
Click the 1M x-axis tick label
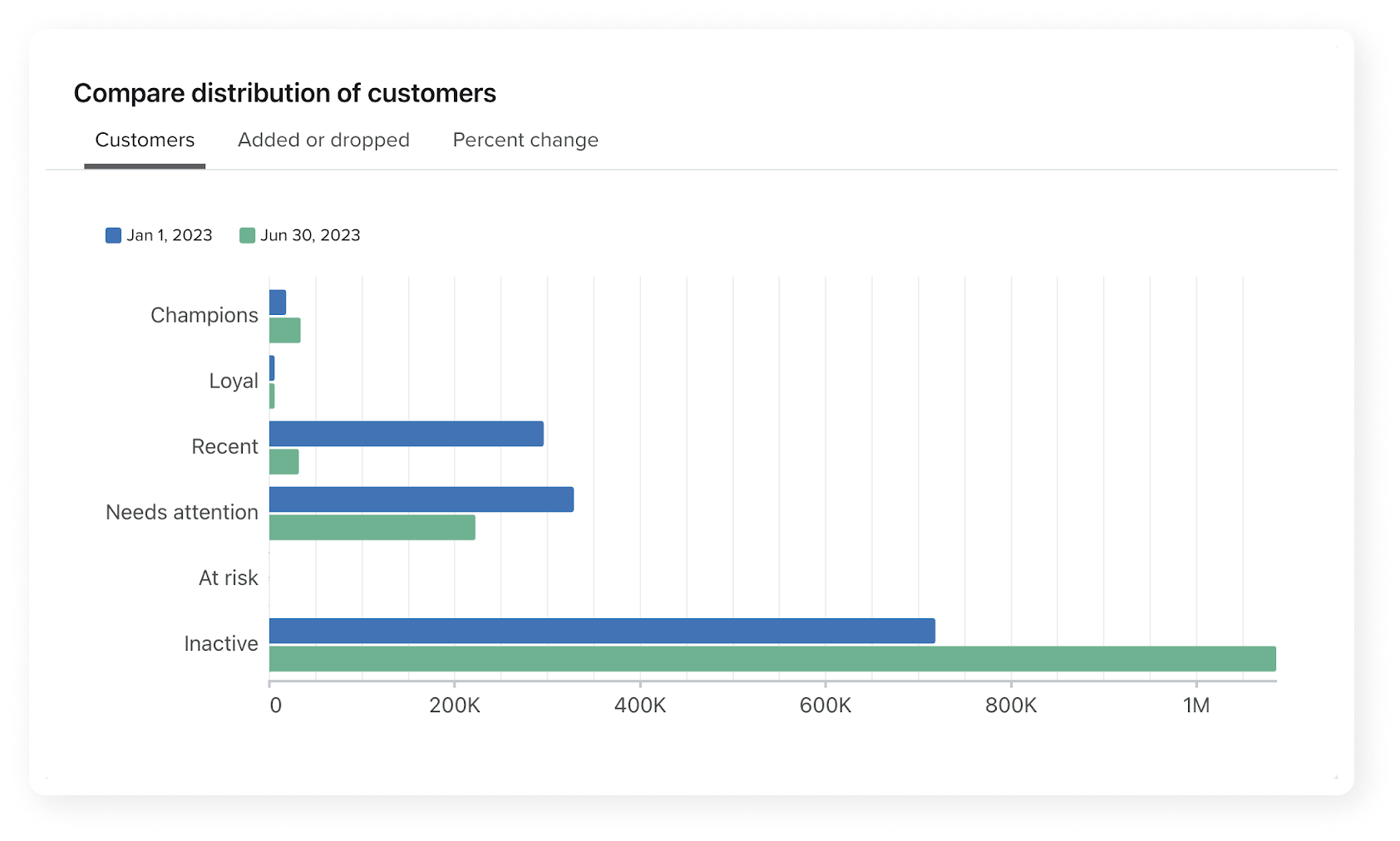click(1196, 706)
